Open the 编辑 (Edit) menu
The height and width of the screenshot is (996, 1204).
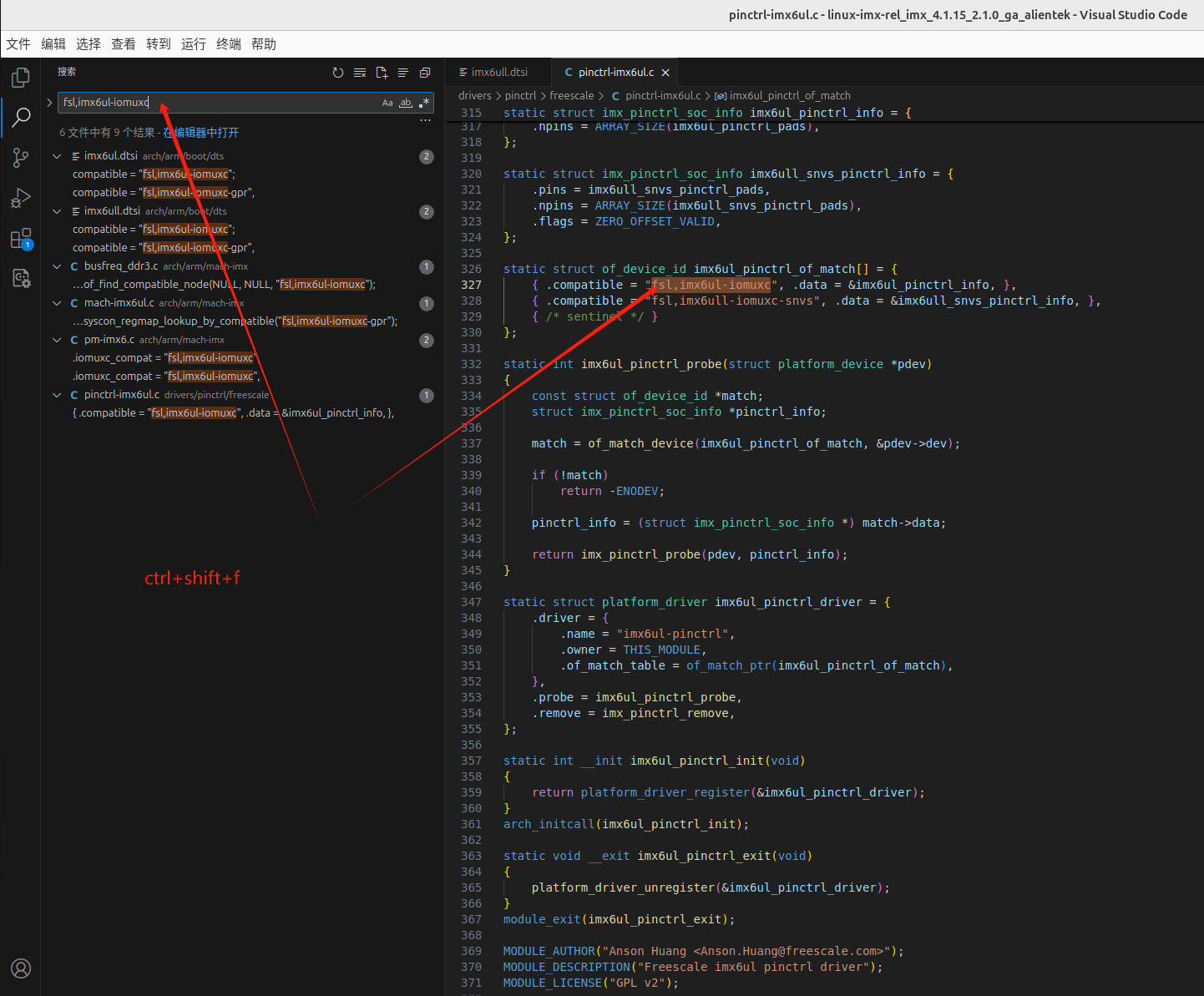click(53, 44)
